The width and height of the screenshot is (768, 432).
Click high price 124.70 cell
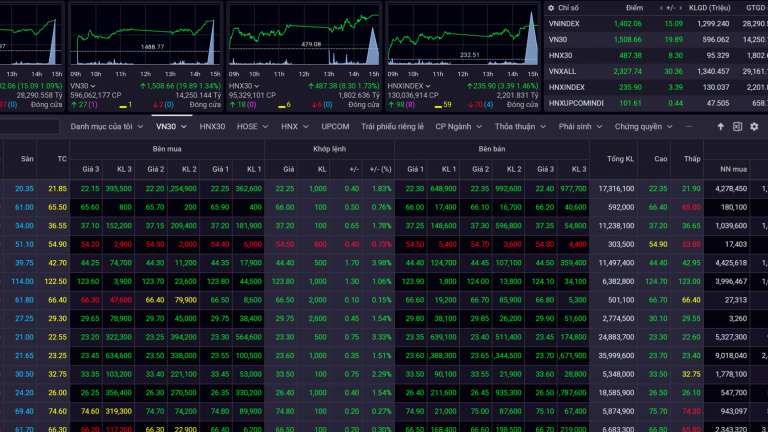pyautogui.click(x=656, y=282)
